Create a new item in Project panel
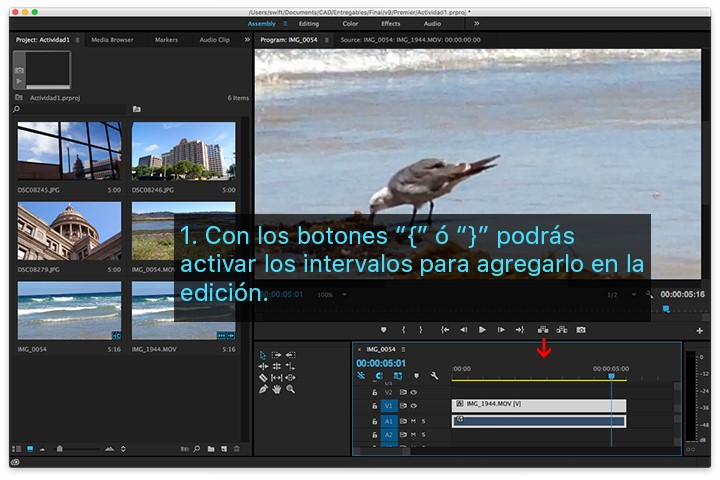 pyautogui.click(x=224, y=449)
